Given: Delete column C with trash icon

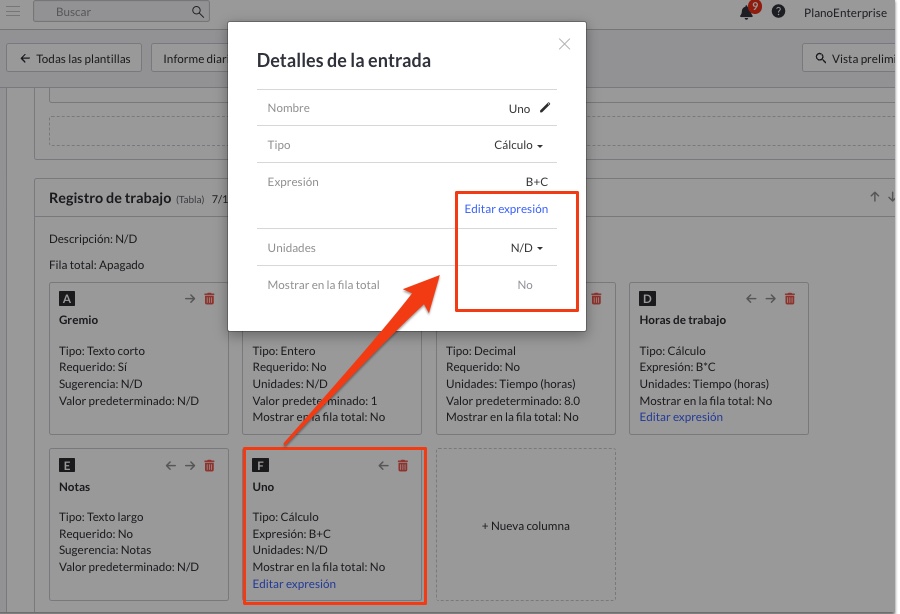Looking at the screenshot, I should click(596, 298).
